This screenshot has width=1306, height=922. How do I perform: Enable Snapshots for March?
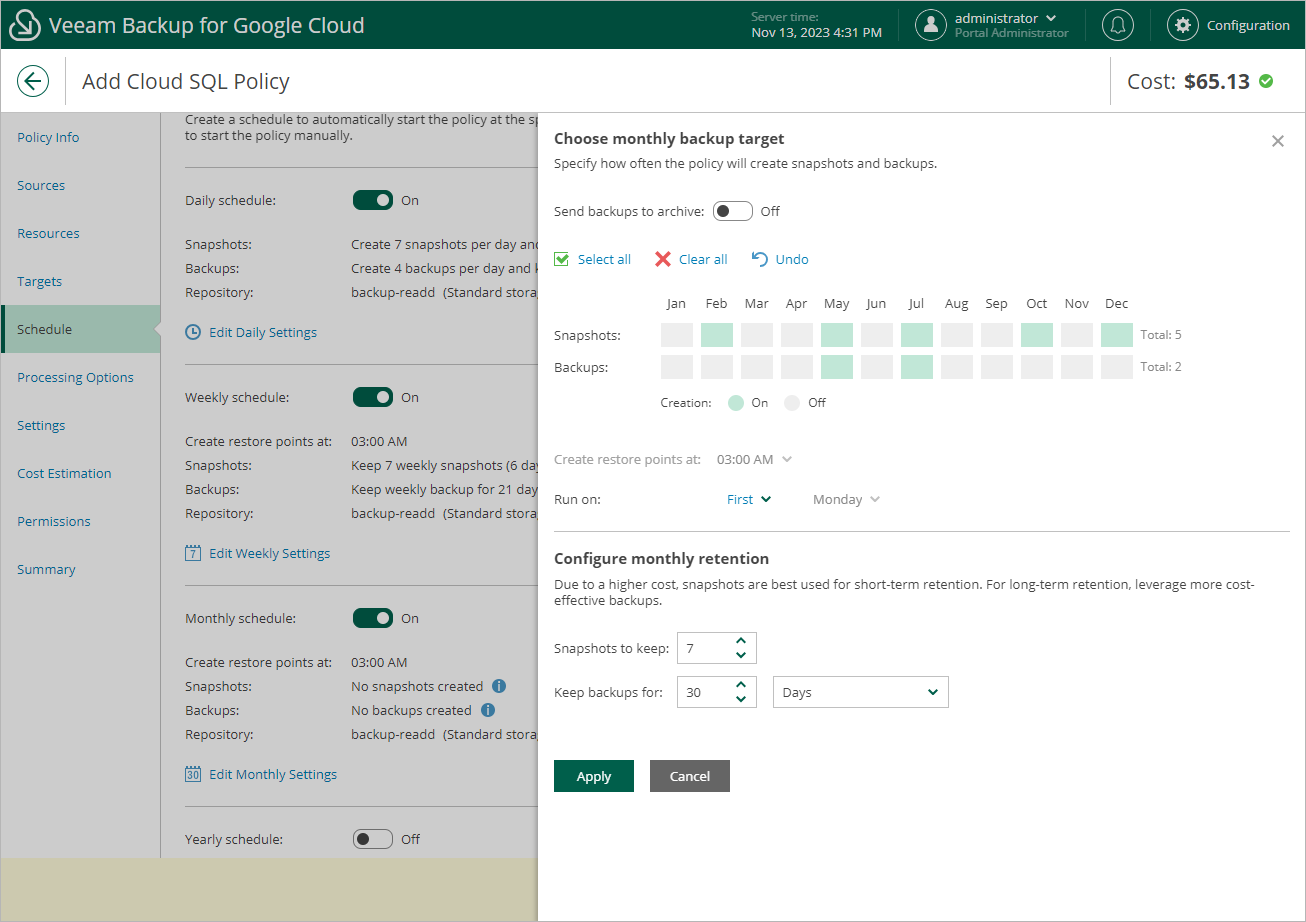click(x=757, y=335)
